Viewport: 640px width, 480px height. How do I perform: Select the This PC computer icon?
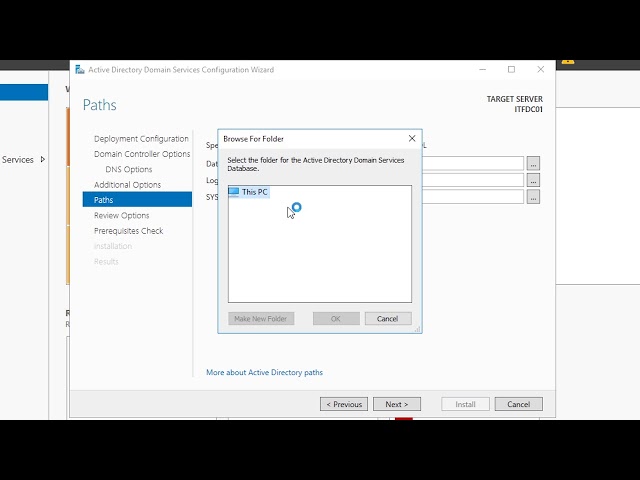(x=233, y=192)
